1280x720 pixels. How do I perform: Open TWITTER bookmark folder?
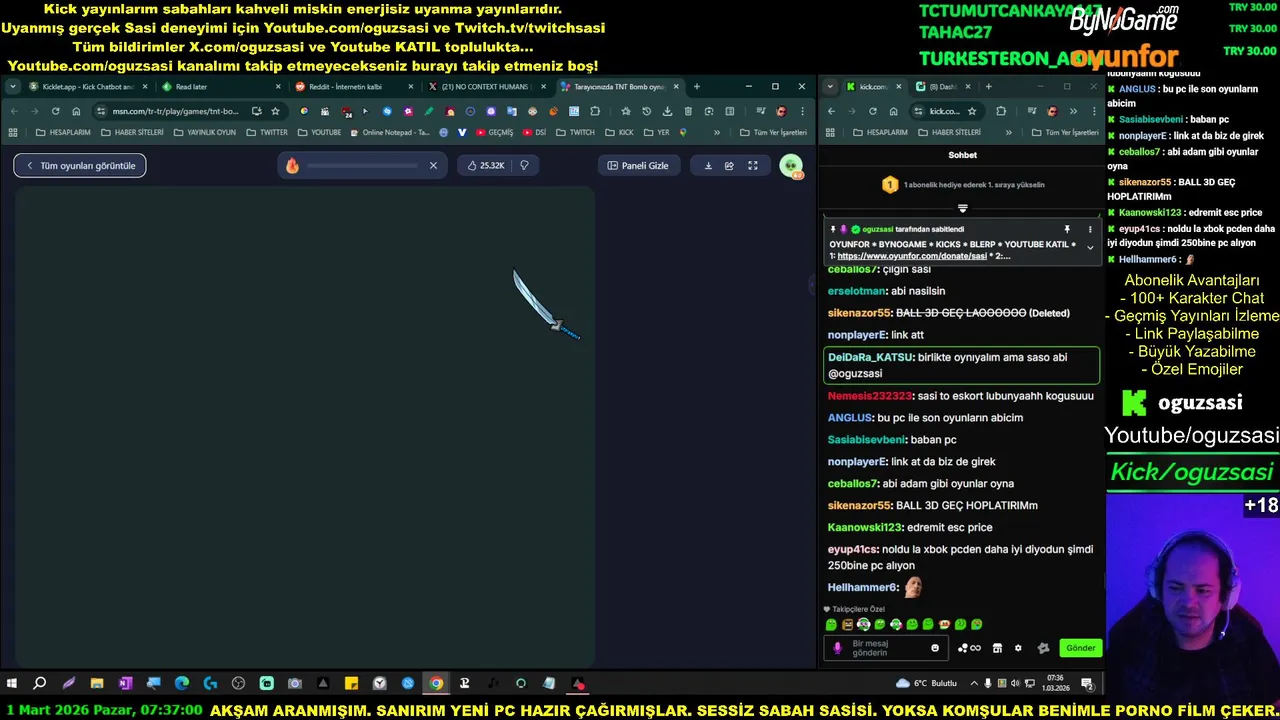[x=267, y=132]
